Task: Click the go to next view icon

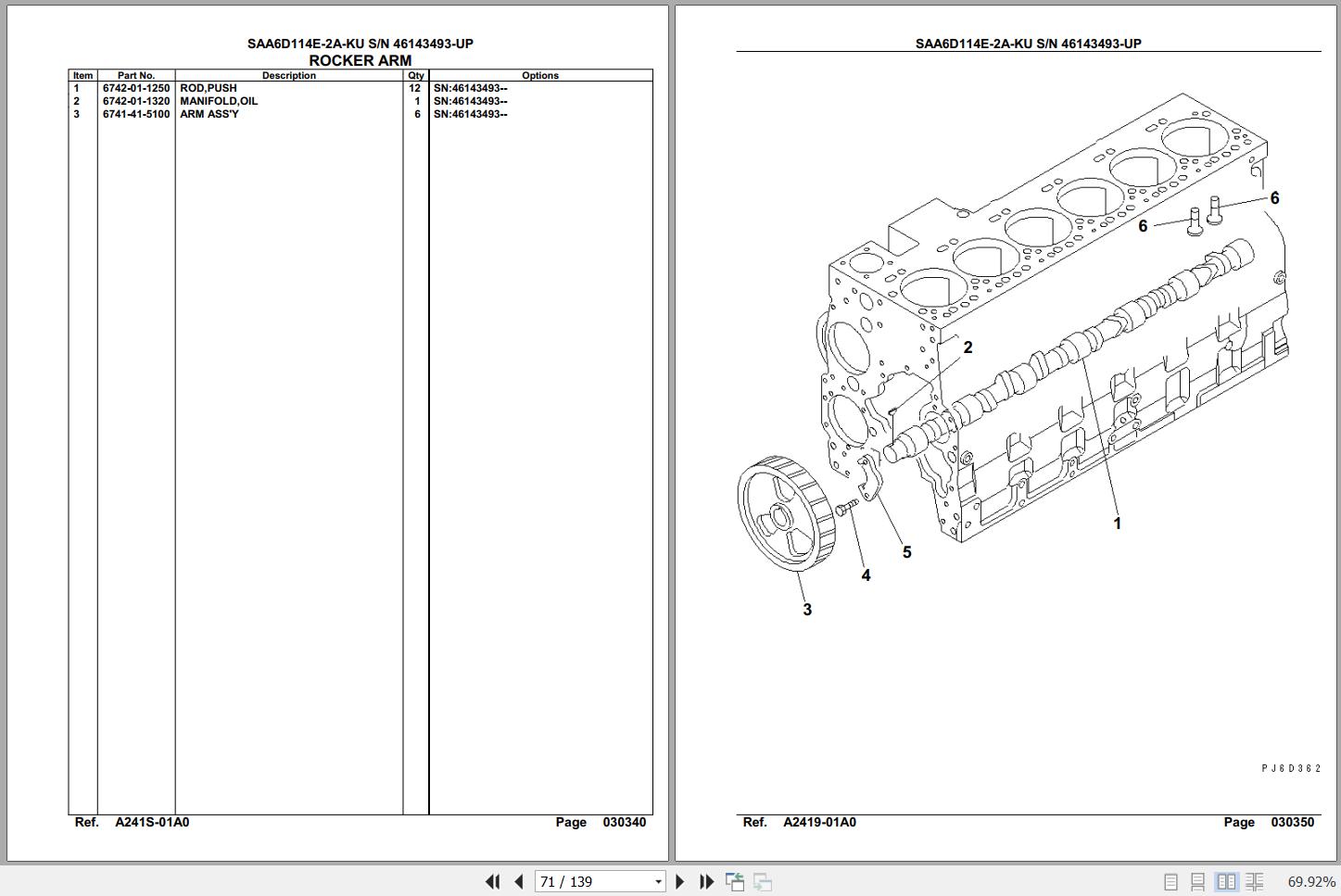Action: click(x=763, y=881)
